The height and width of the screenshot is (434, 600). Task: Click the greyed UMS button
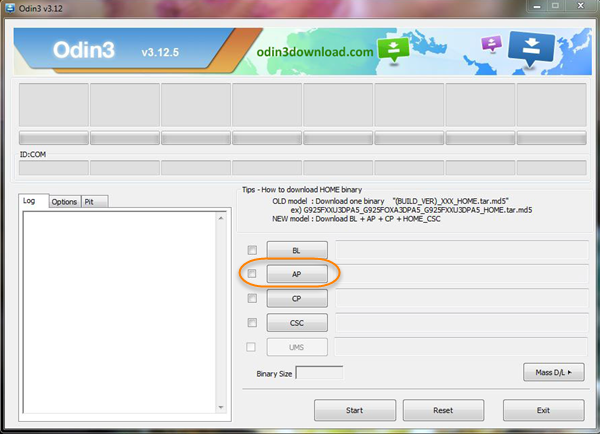coord(297,347)
